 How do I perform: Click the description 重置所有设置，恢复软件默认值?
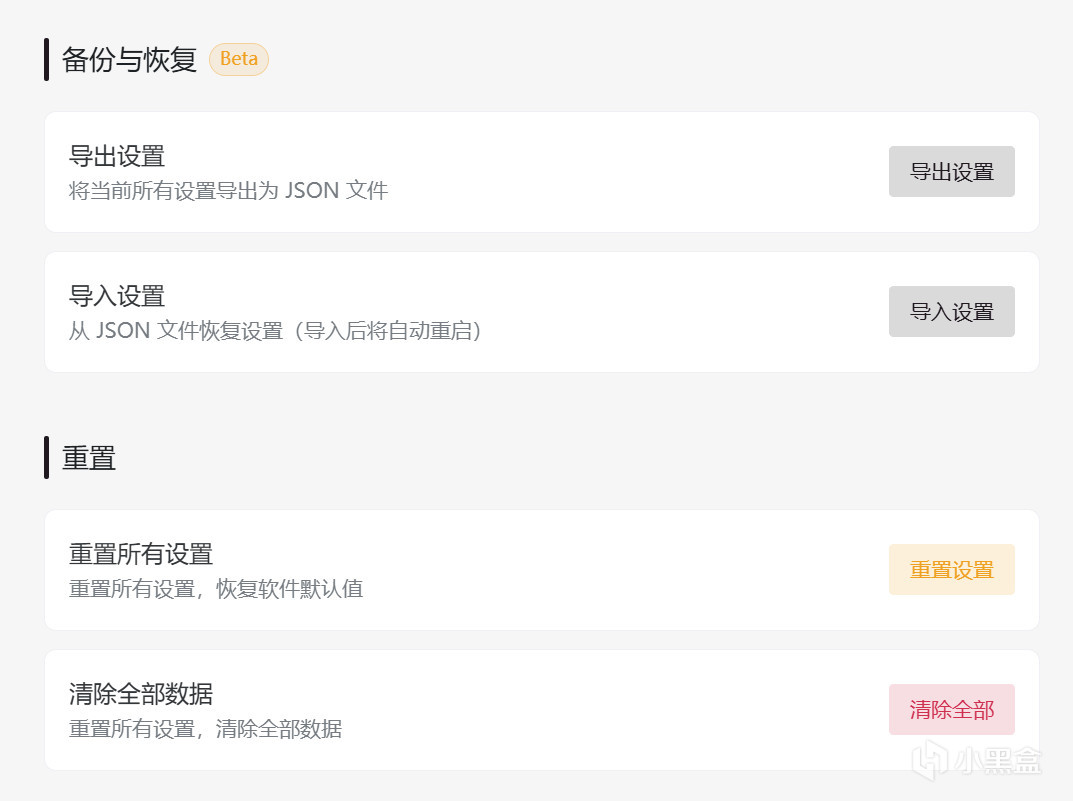[216, 588]
